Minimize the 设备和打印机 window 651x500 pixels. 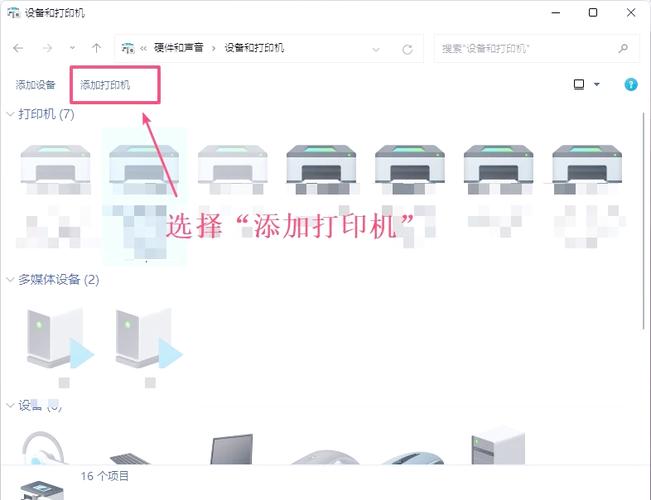coord(556,13)
